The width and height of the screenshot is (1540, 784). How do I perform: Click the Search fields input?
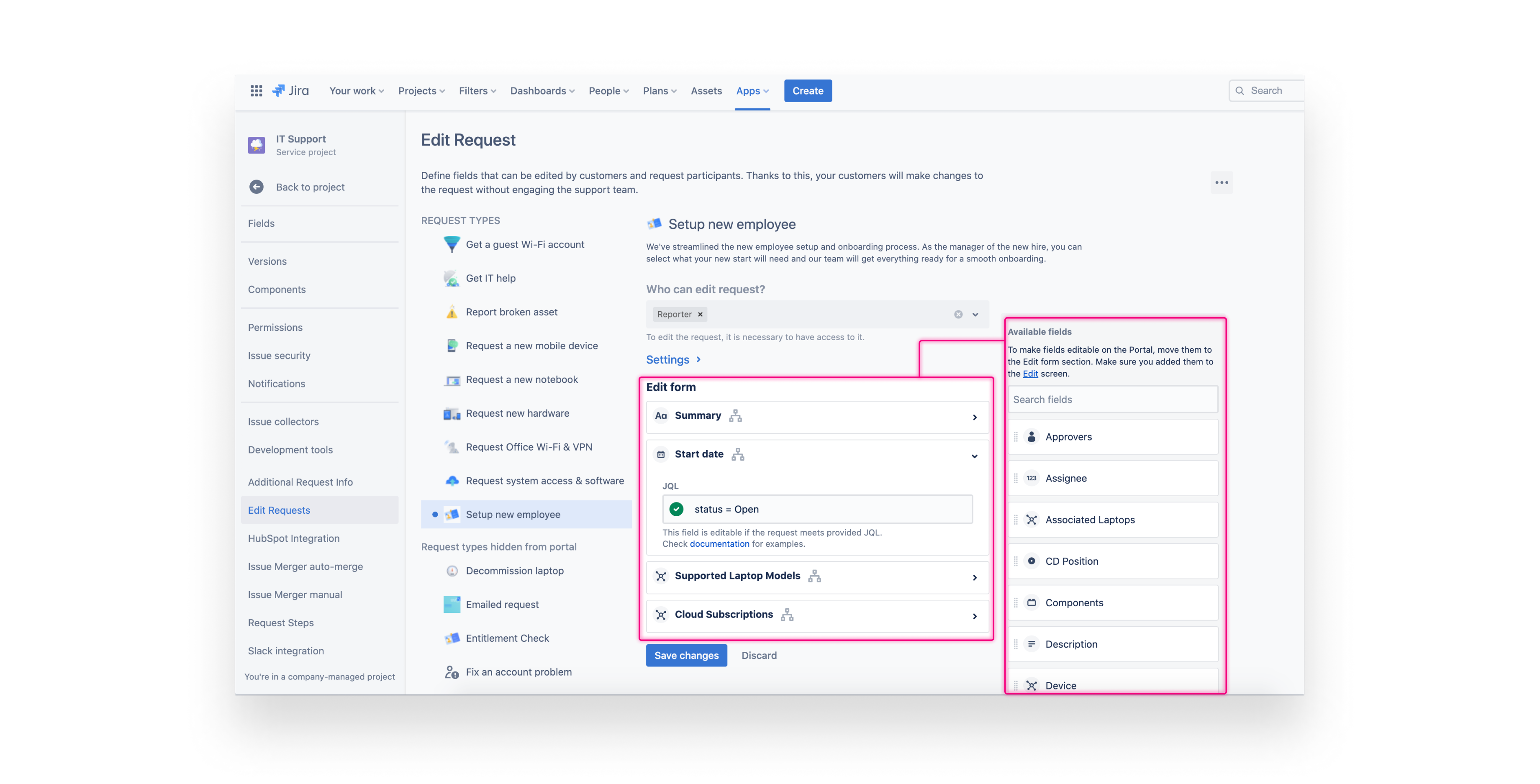coord(1113,400)
